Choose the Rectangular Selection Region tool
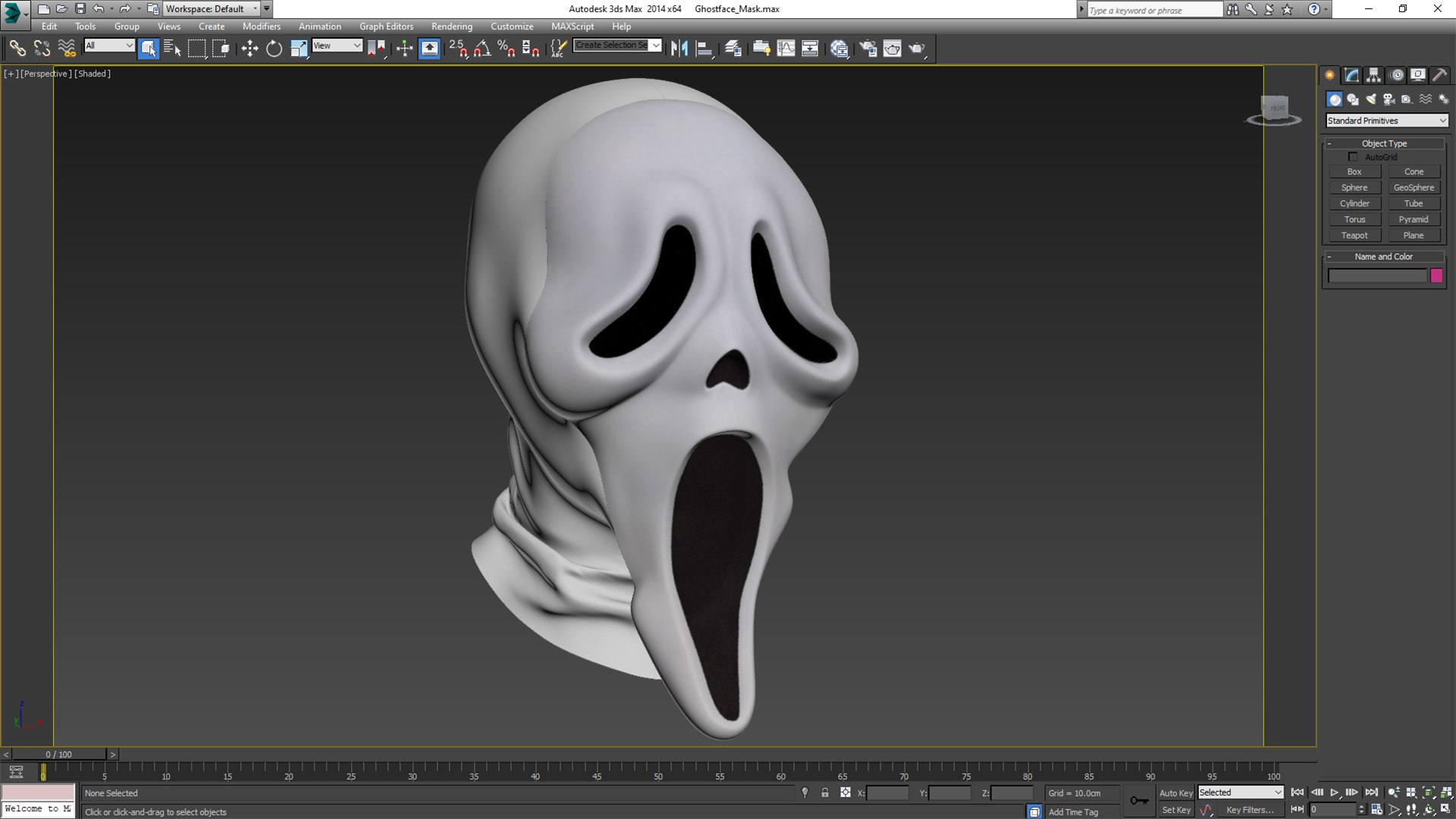 (x=196, y=49)
